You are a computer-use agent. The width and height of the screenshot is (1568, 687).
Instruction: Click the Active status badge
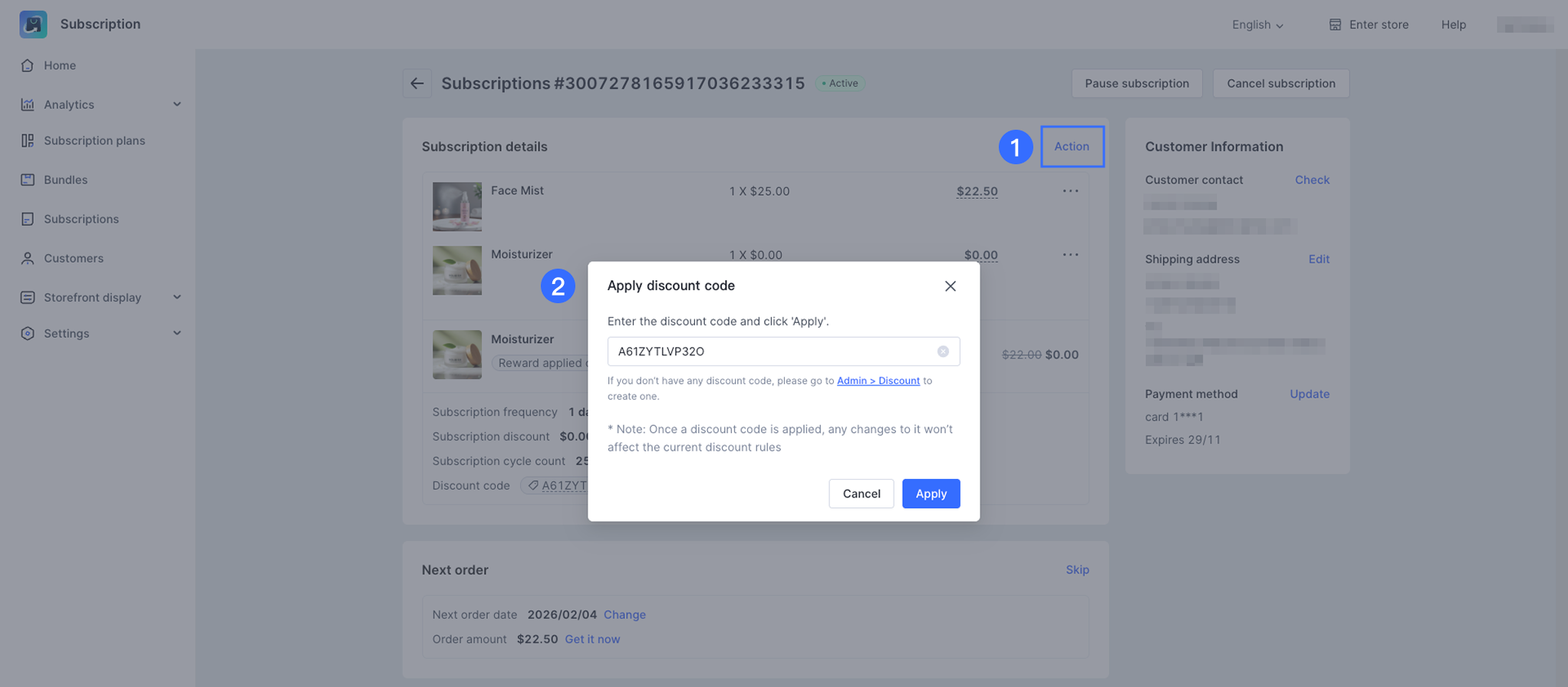[x=840, y=83]
